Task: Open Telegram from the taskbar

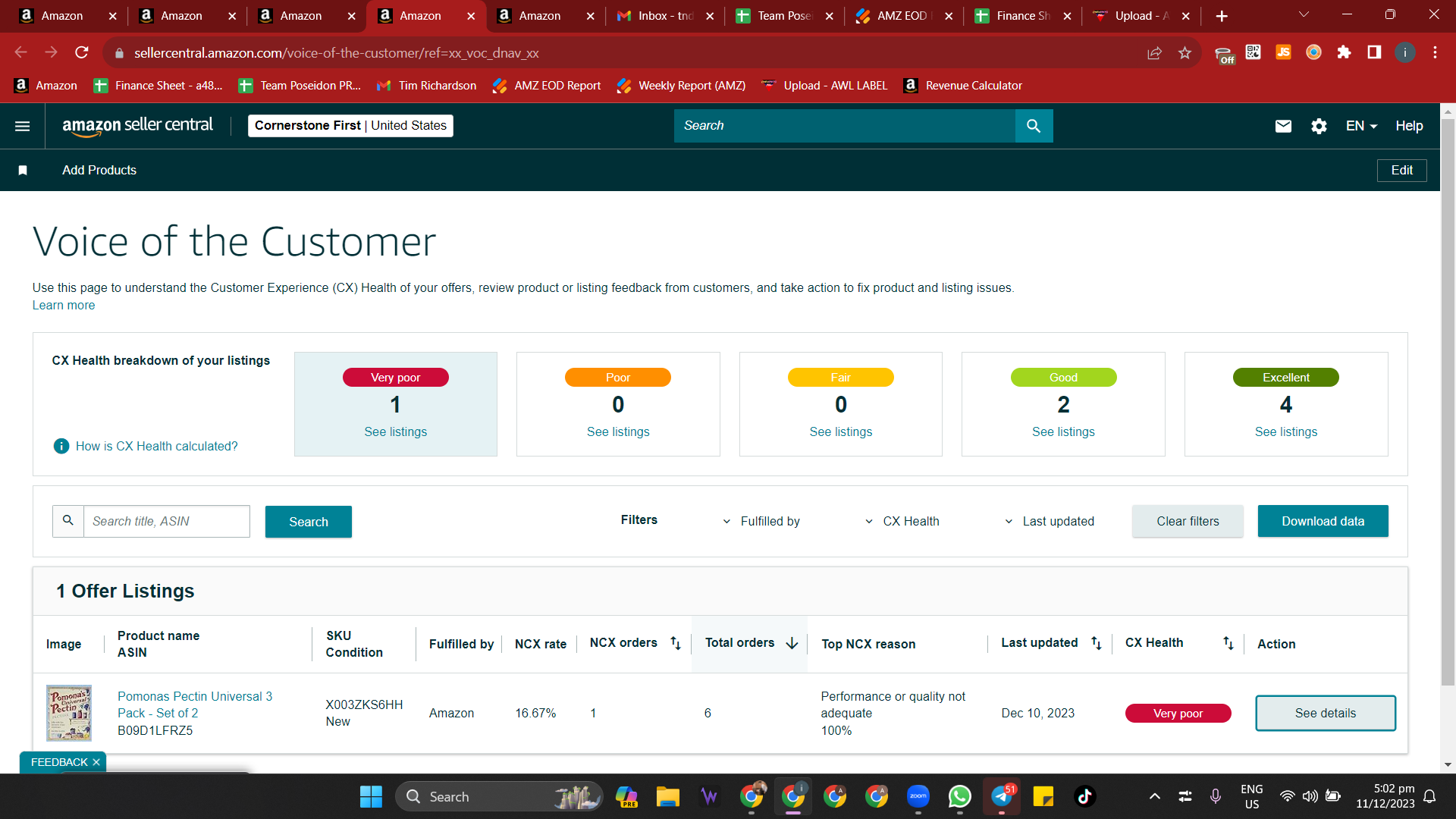Action: pos(1001,796)
